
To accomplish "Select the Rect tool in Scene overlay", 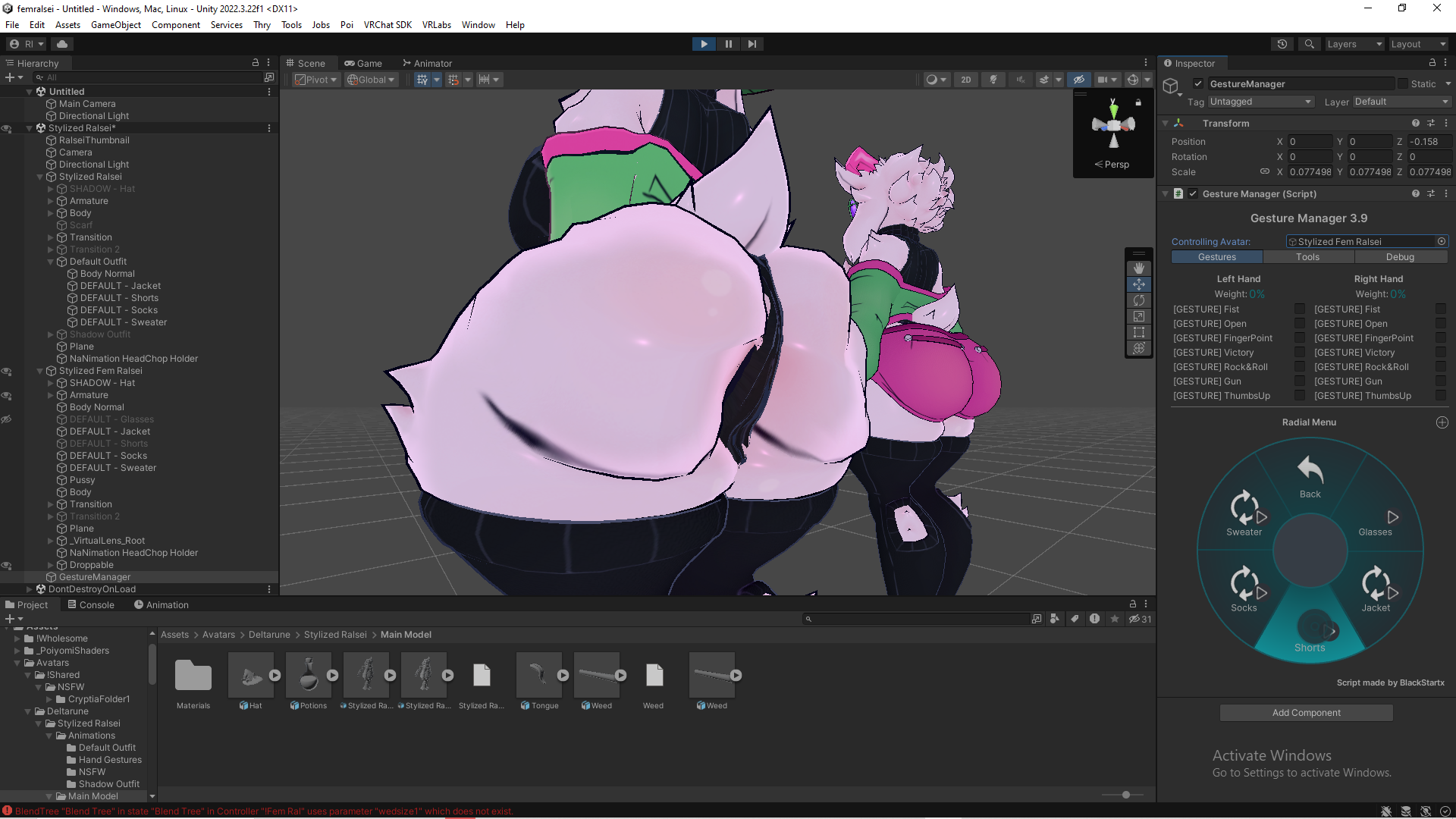I will click(x=1138, y=332).
